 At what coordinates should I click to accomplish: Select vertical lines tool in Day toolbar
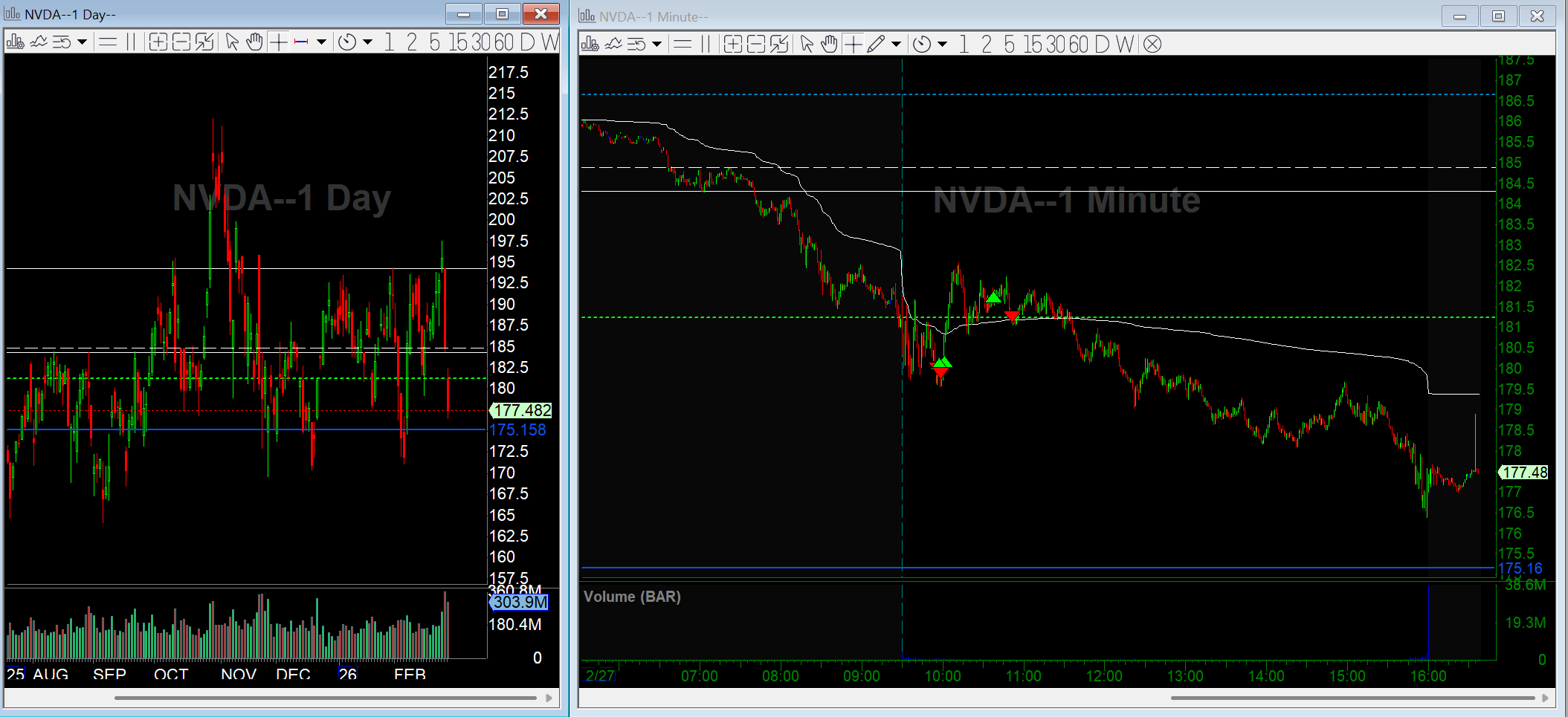click(x=131, y=42)
